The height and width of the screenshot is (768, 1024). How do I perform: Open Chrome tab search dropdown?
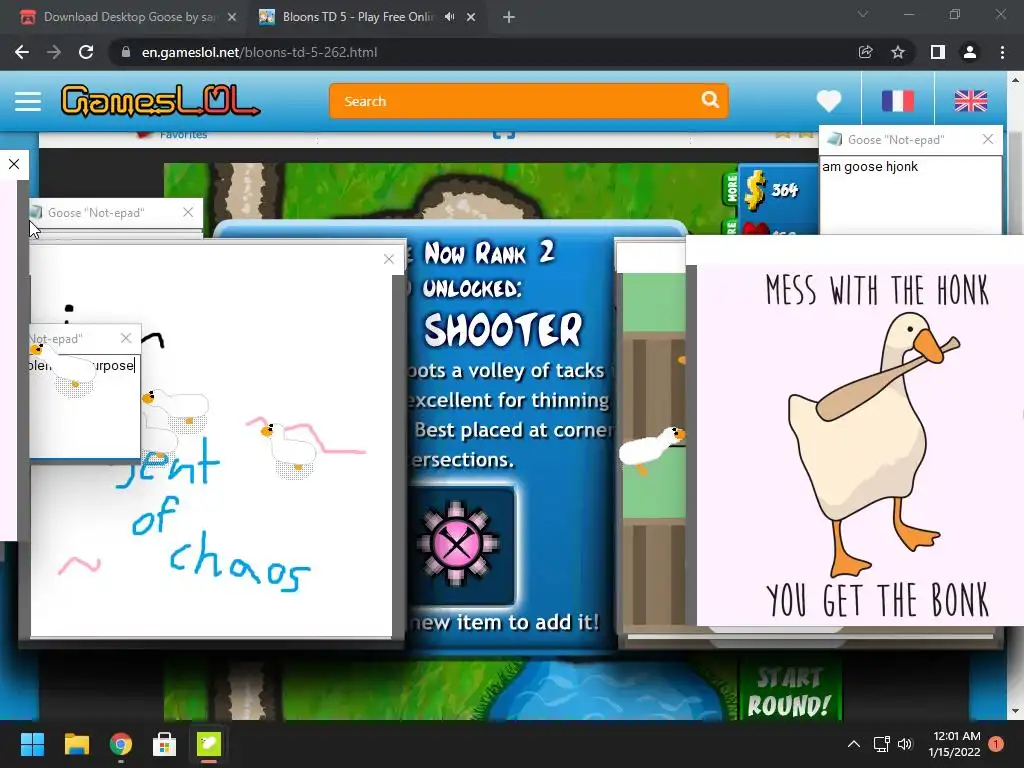pos(863,14)
